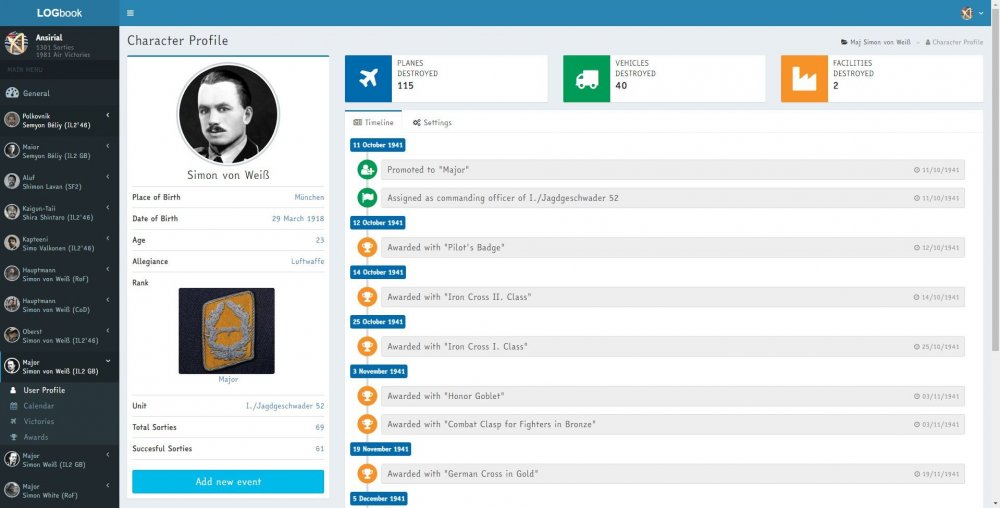Click trophy icon for Iron Cross II. Class
This screenshot has height=508, width=1000.
pos(367,297)
